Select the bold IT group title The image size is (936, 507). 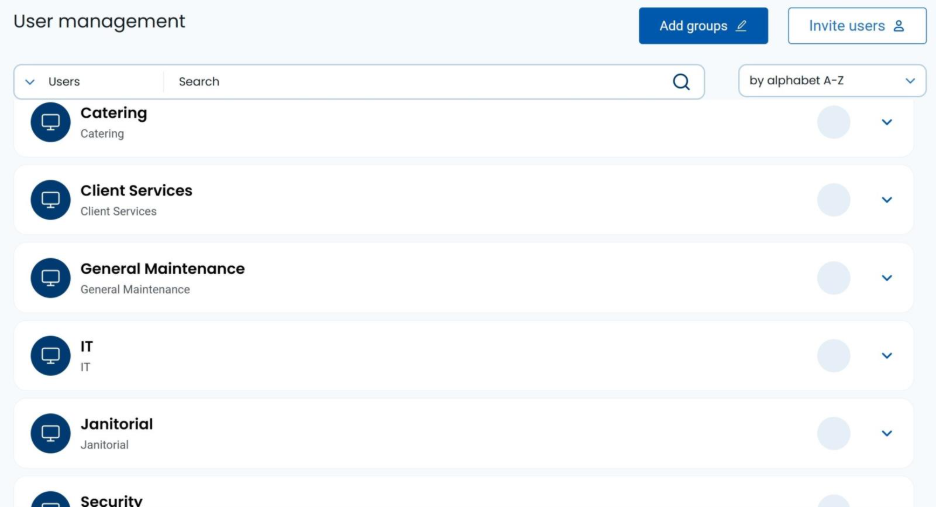click(87, 346)
